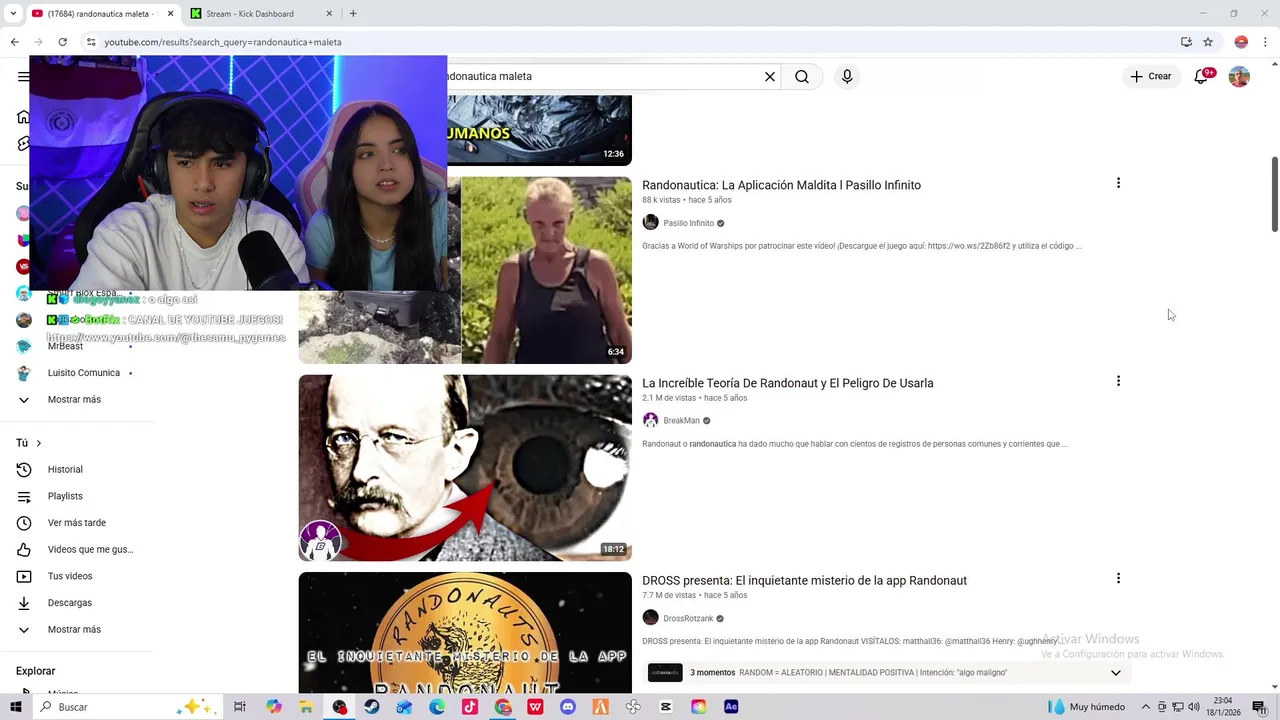1280x720 pixels.
Task: Start voice search with the microphone icon
Action: (x=847, y=76)
